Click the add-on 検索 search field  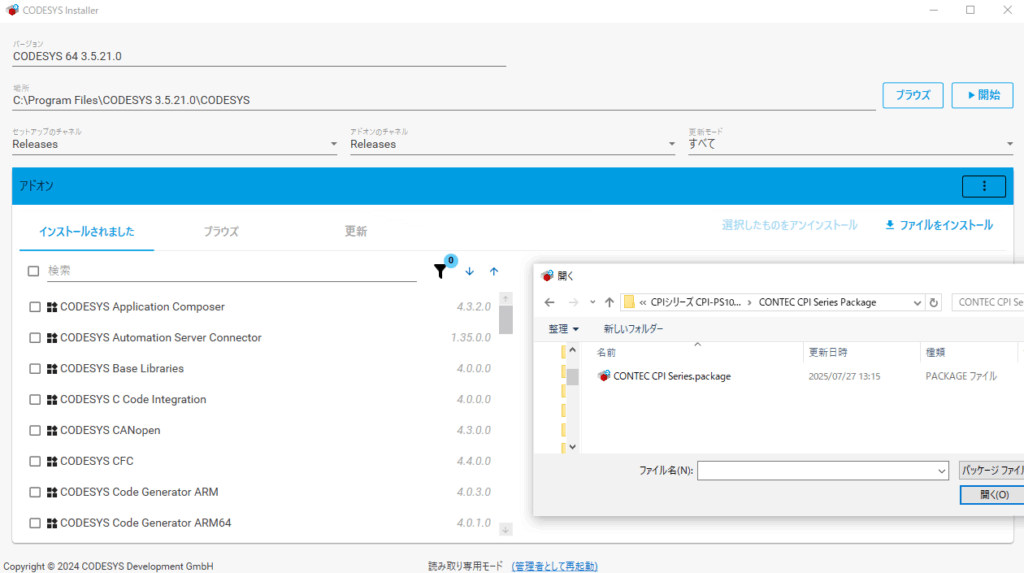[x=232, y=271]
